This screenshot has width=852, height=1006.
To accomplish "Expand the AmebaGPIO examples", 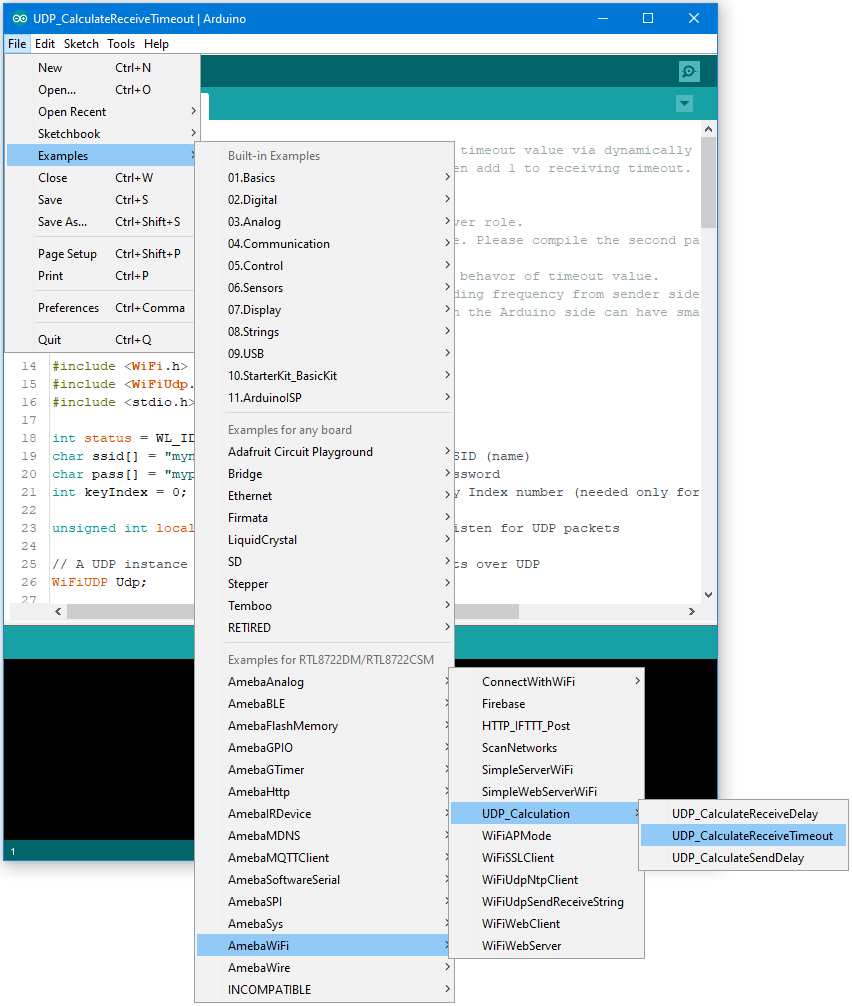I will (x=325, y=748).
